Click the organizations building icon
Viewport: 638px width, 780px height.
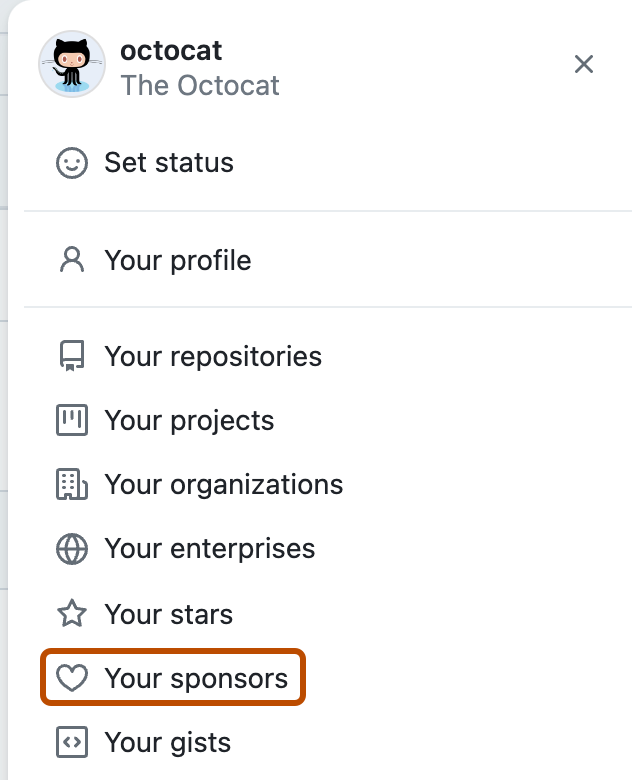(x=72, y=485)
